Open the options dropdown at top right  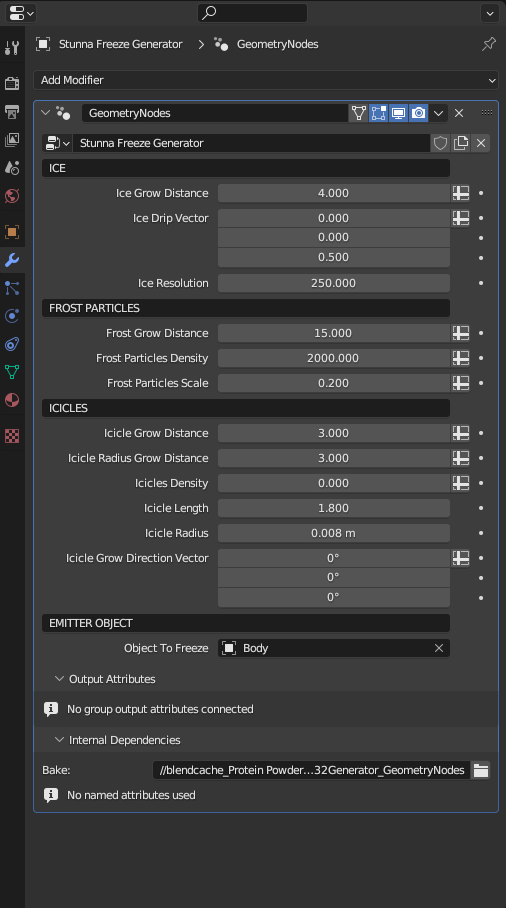490,13
